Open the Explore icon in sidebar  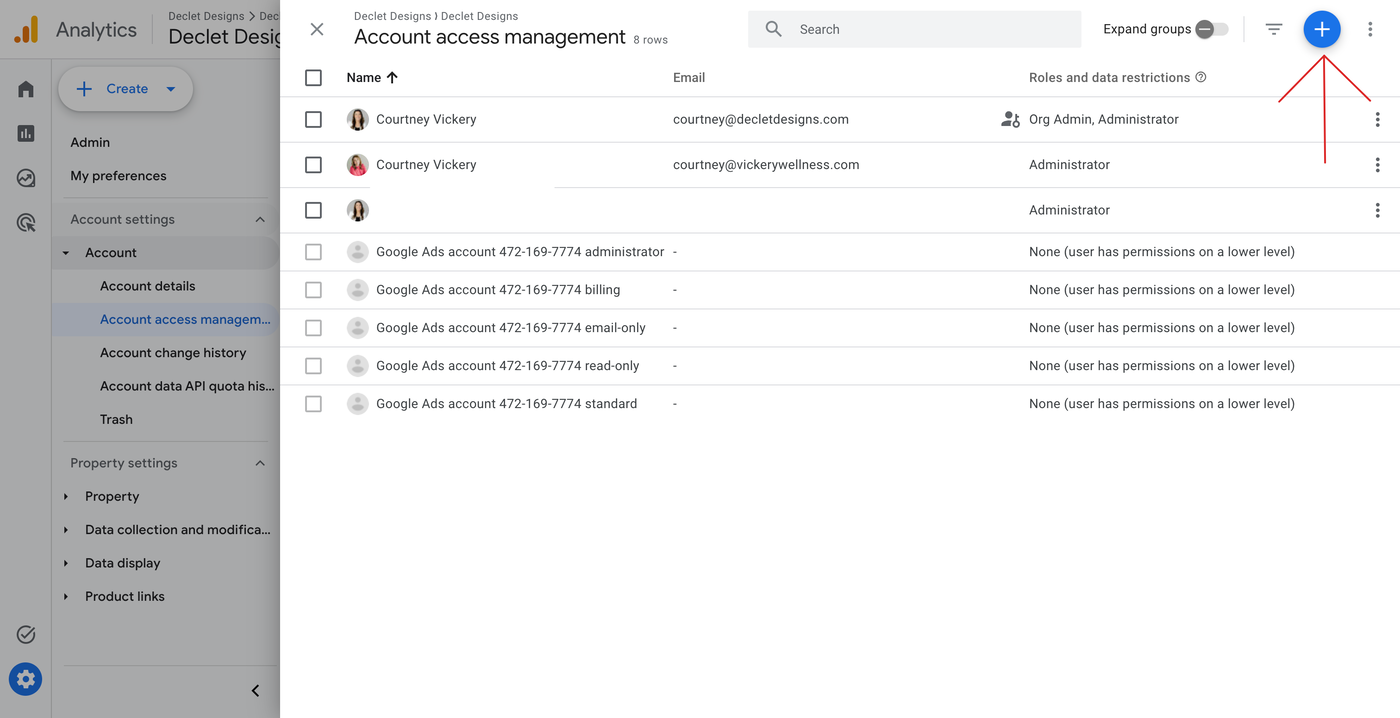tap(26, 178)
